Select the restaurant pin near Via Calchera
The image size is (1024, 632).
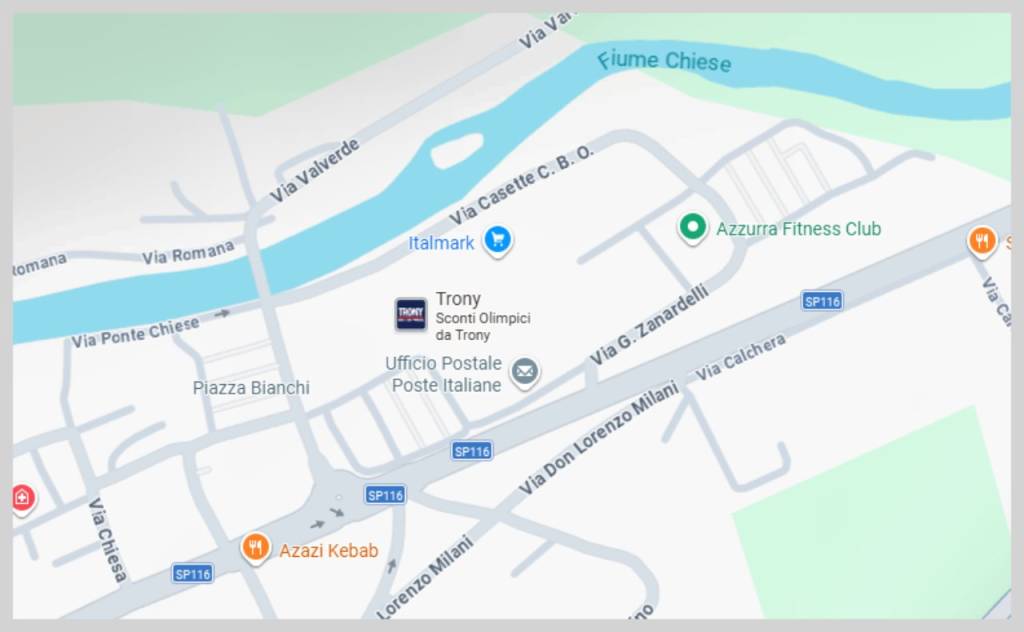[982, 241]
